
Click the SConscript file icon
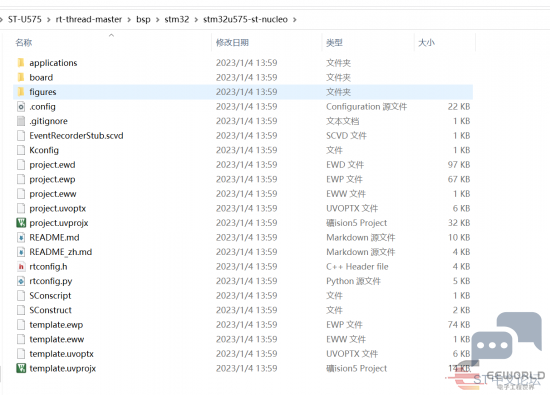tap(21, 296)
